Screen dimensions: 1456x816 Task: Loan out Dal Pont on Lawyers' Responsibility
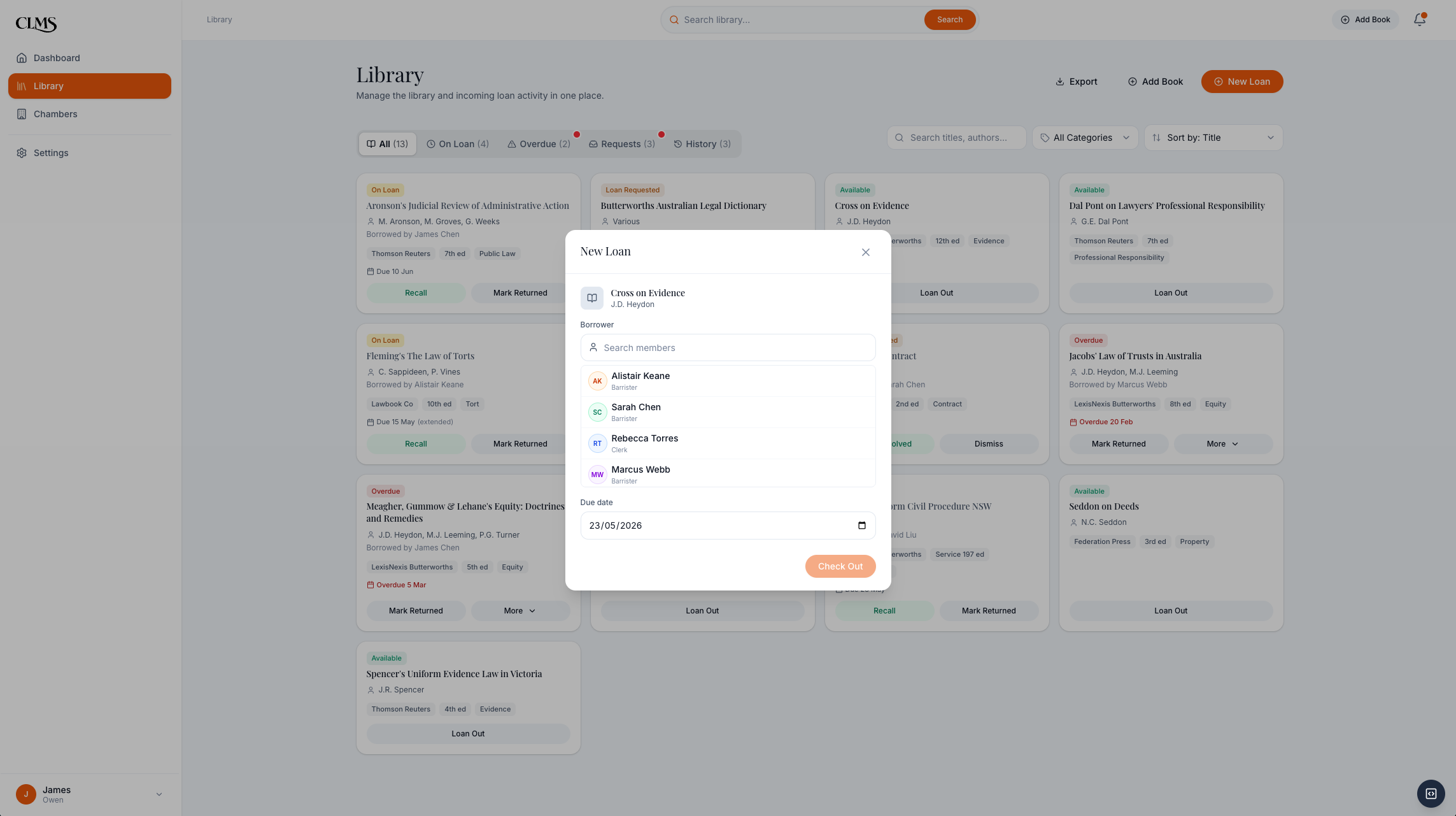pos(1170,293)
